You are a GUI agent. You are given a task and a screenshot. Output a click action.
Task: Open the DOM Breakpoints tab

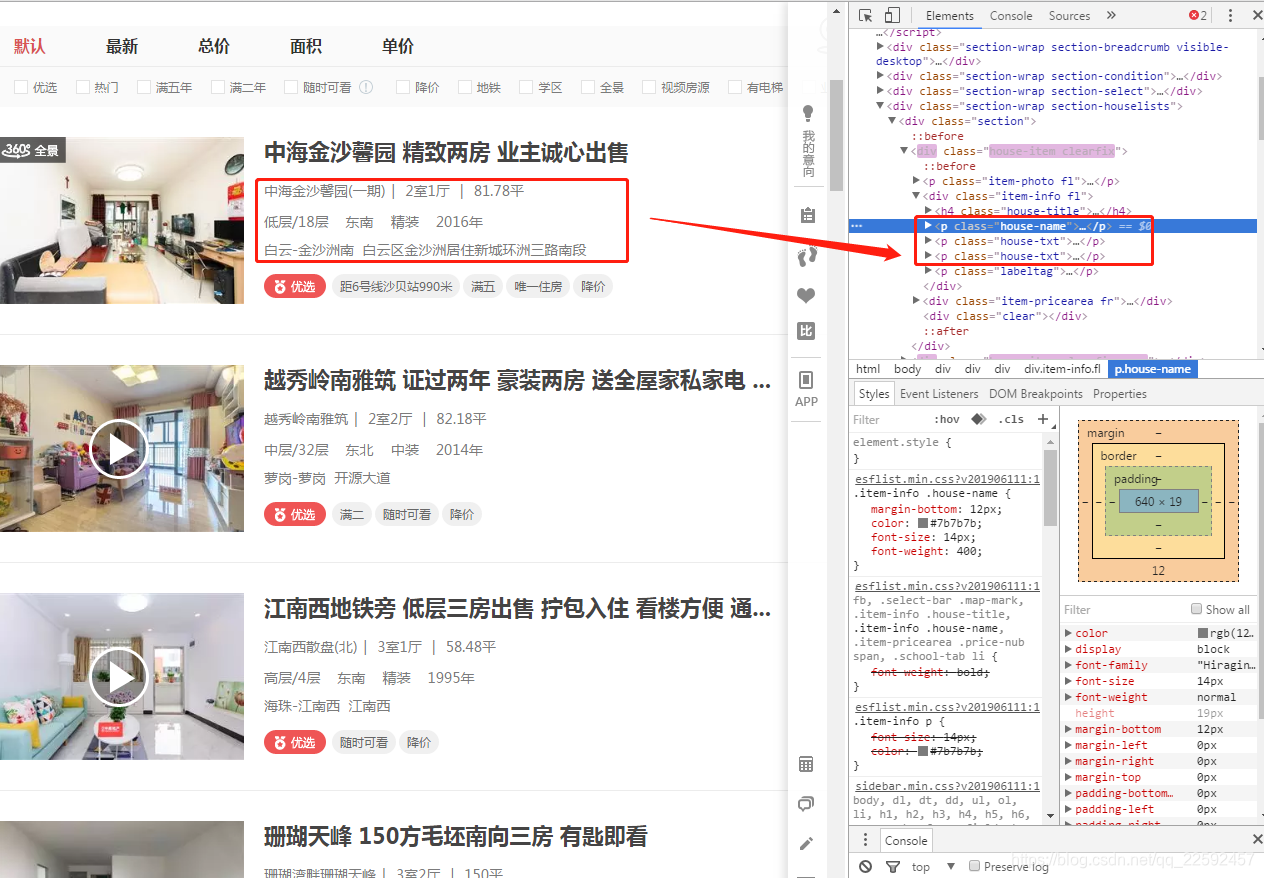point(1036,394)
